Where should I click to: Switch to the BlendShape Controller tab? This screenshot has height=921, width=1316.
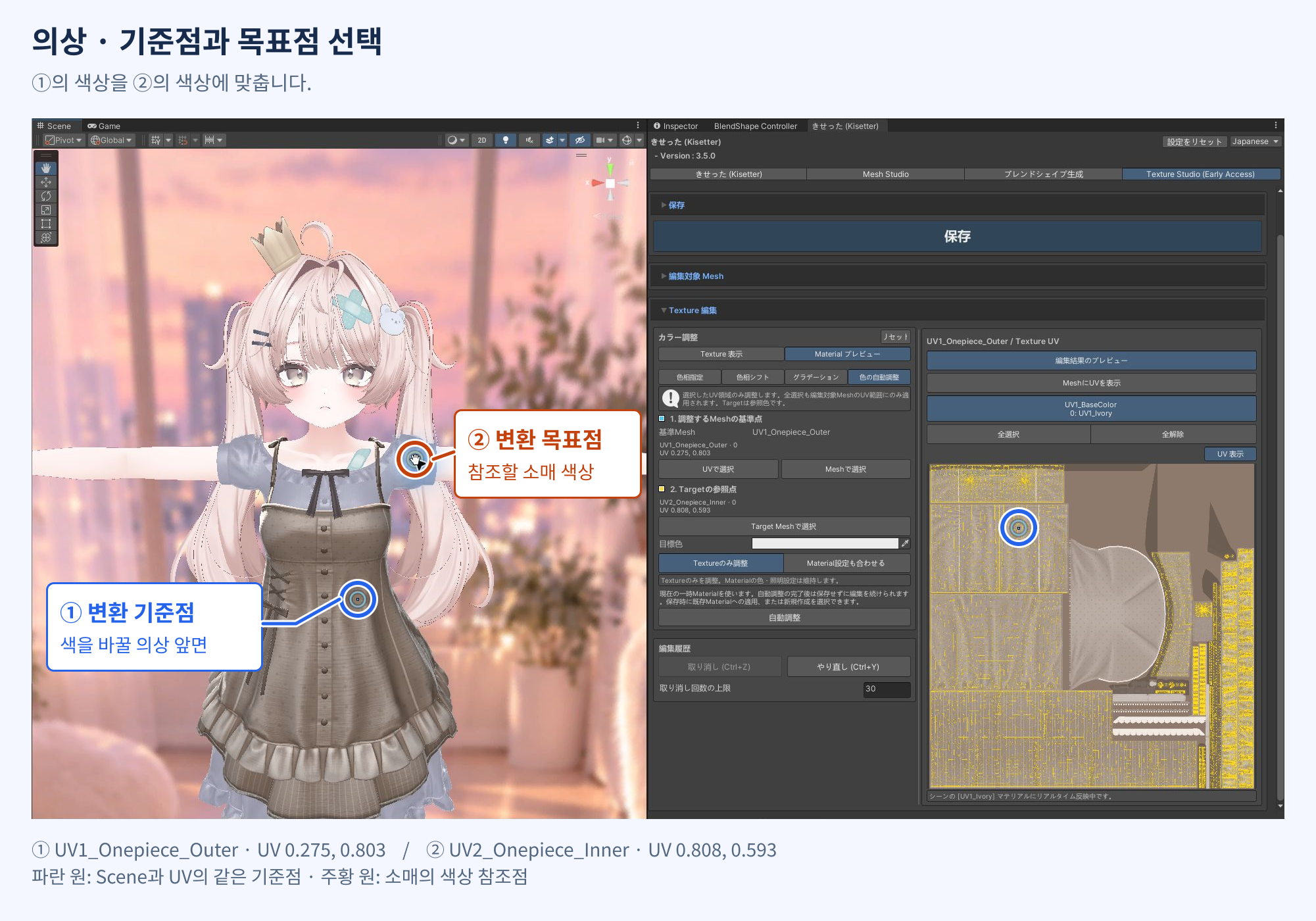tap(755, 126)
